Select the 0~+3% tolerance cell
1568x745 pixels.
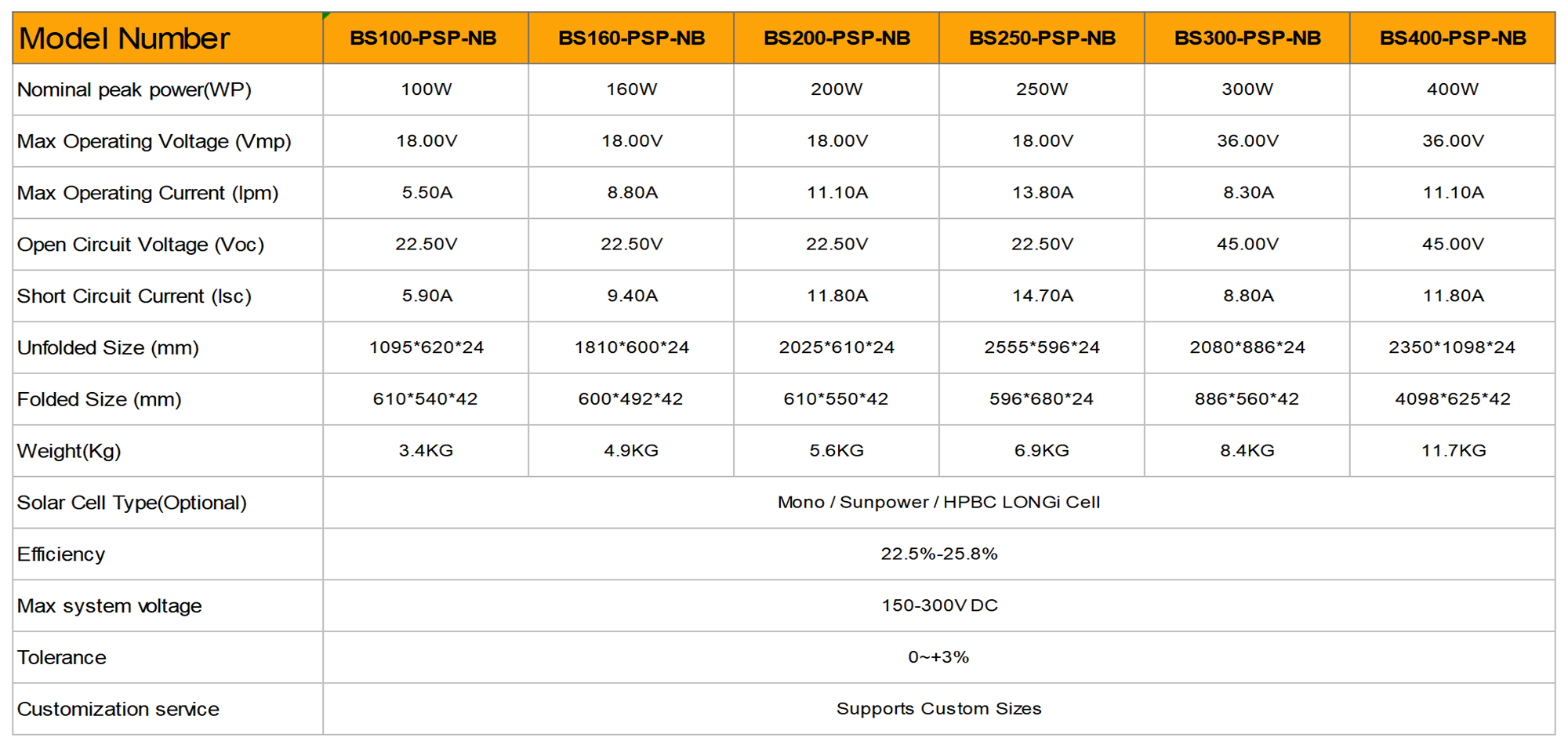[x=938, y=657]
